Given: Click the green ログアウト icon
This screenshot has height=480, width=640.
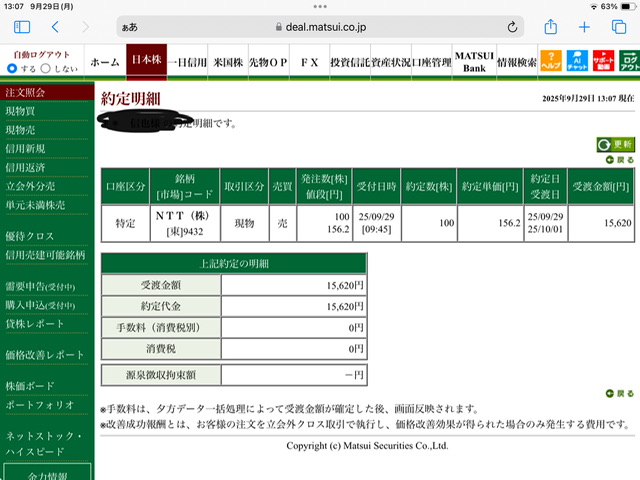Looking at the screenshot, I should tap(629, 60).
